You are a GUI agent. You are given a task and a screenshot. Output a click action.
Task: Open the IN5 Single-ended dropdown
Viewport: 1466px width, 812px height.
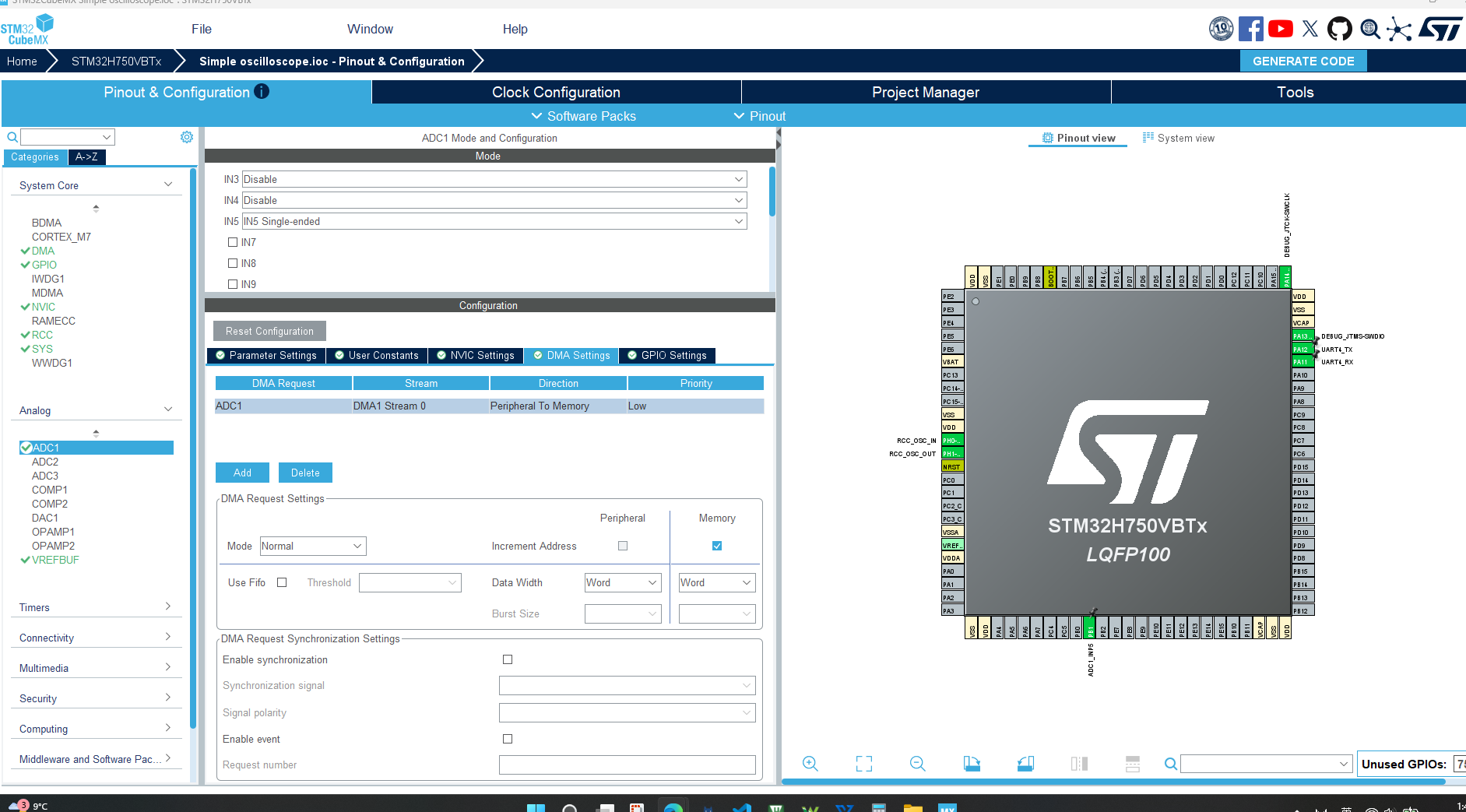pyautogui.click(x=494, y=221)
